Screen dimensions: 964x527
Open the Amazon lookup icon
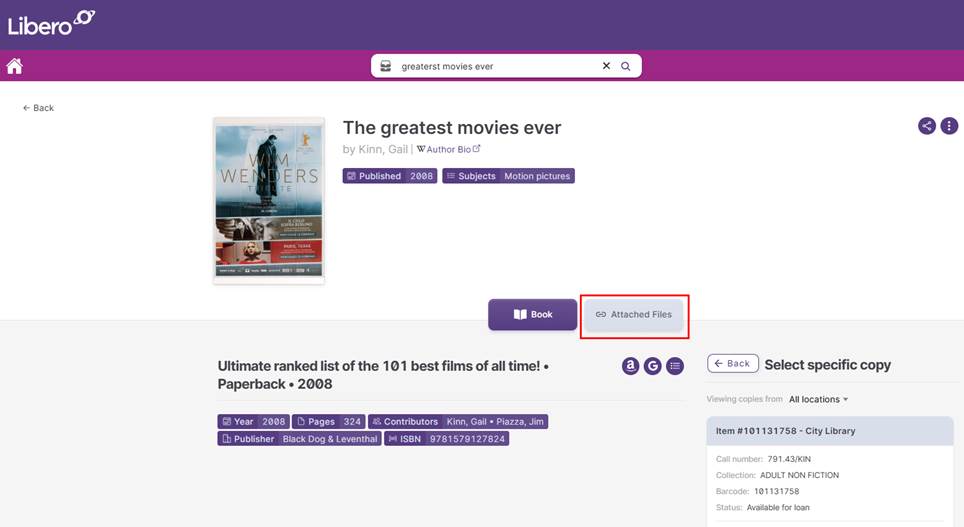pyautogui.click(x=631, y=366)
